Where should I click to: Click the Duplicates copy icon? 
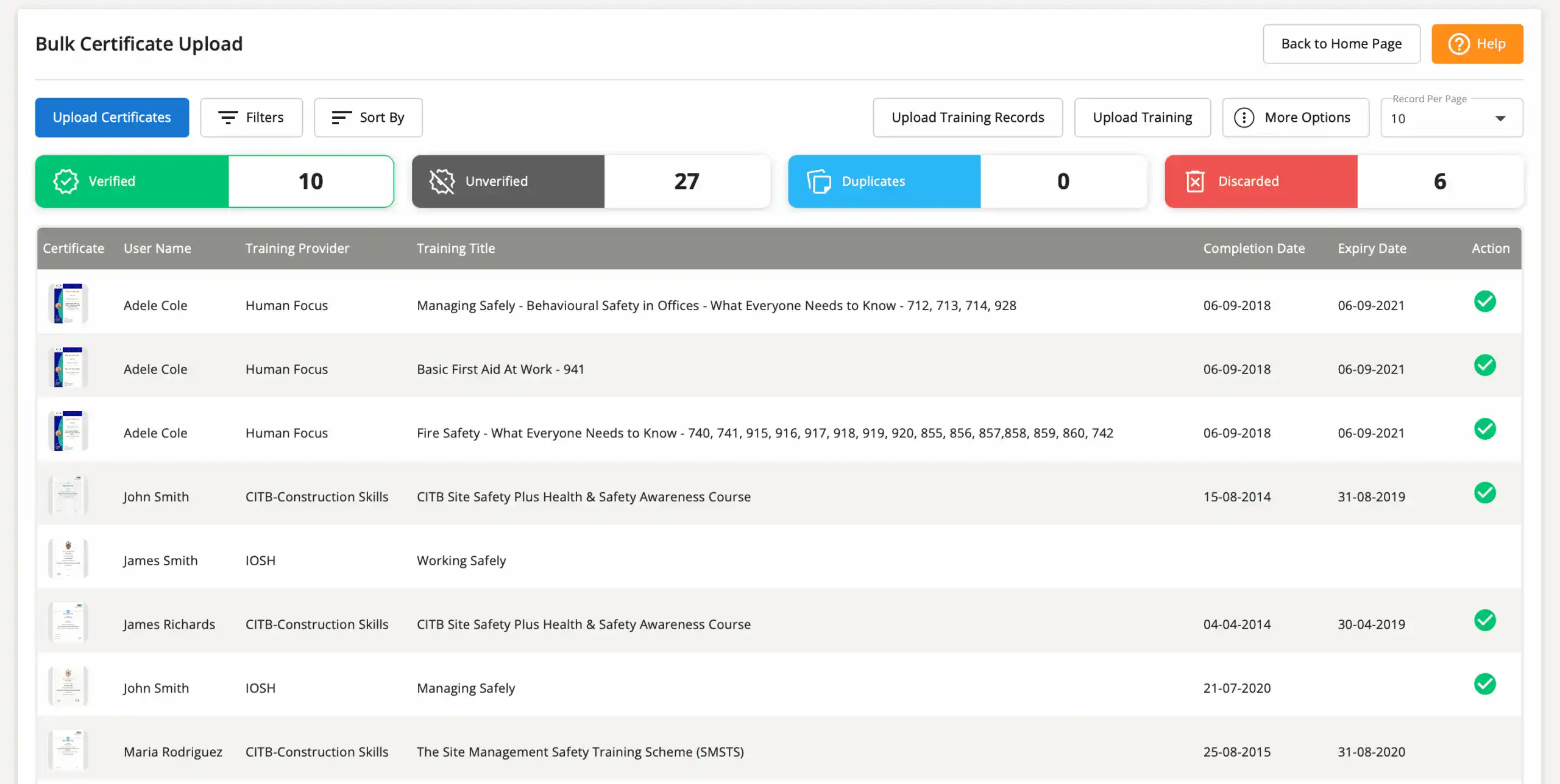pos(819,180)
